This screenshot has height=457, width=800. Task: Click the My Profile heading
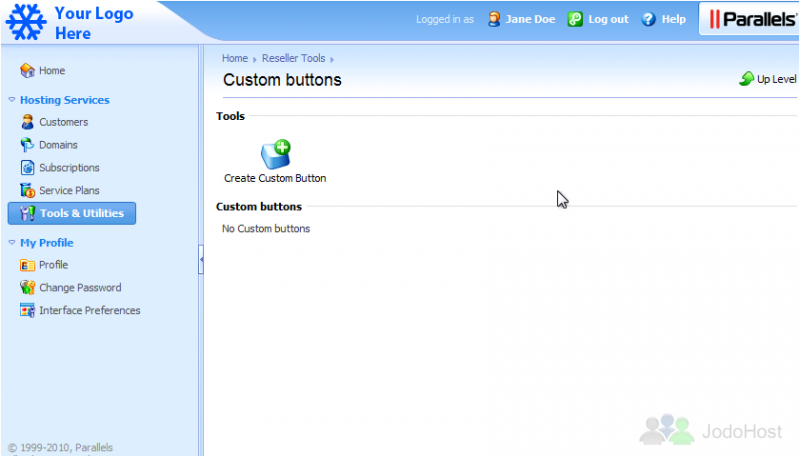[47, 243]
